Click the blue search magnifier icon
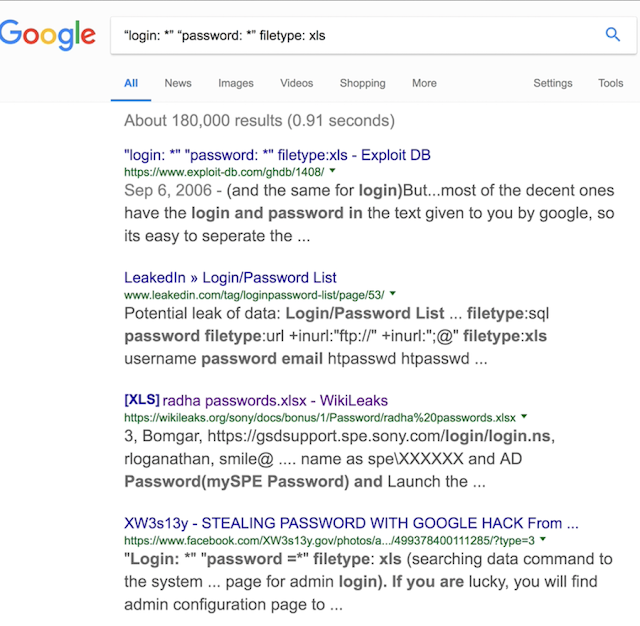This screenshot has width=640, height=626. click(x=613, y=35)
